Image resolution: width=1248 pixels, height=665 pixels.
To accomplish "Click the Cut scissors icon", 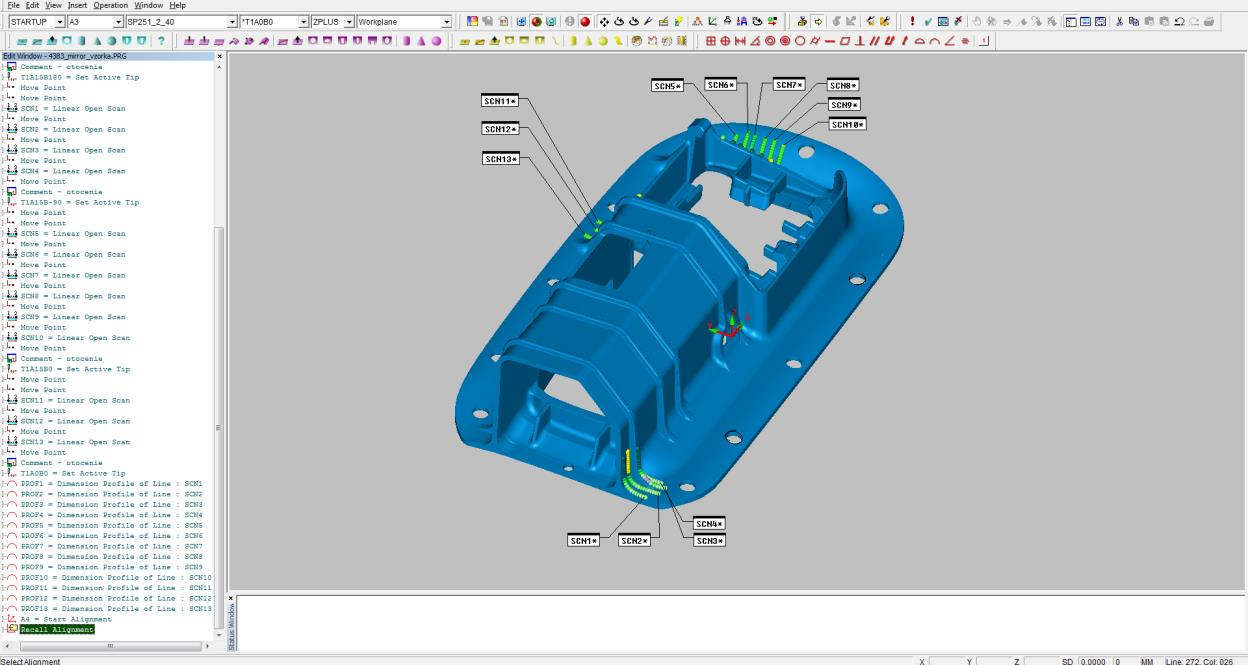I will pos(1119,21).
